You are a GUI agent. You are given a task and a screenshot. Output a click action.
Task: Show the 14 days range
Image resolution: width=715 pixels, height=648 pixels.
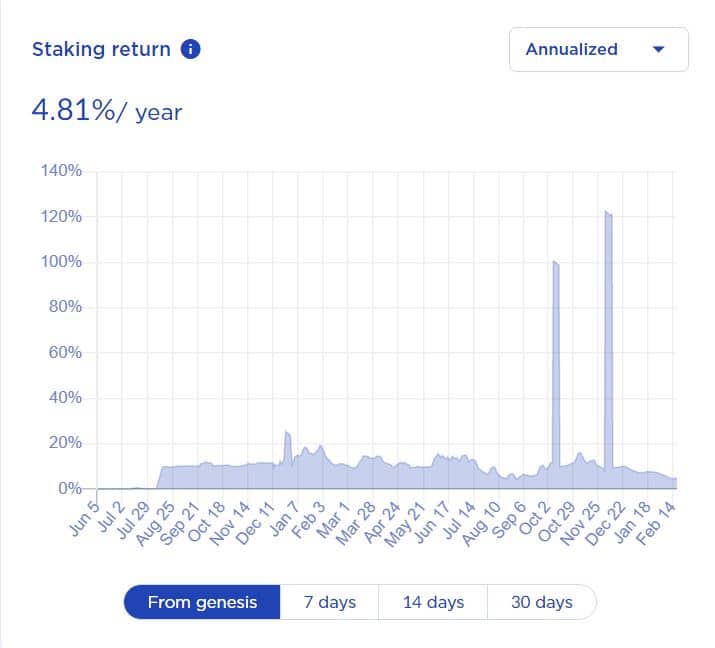coord(433,602)
